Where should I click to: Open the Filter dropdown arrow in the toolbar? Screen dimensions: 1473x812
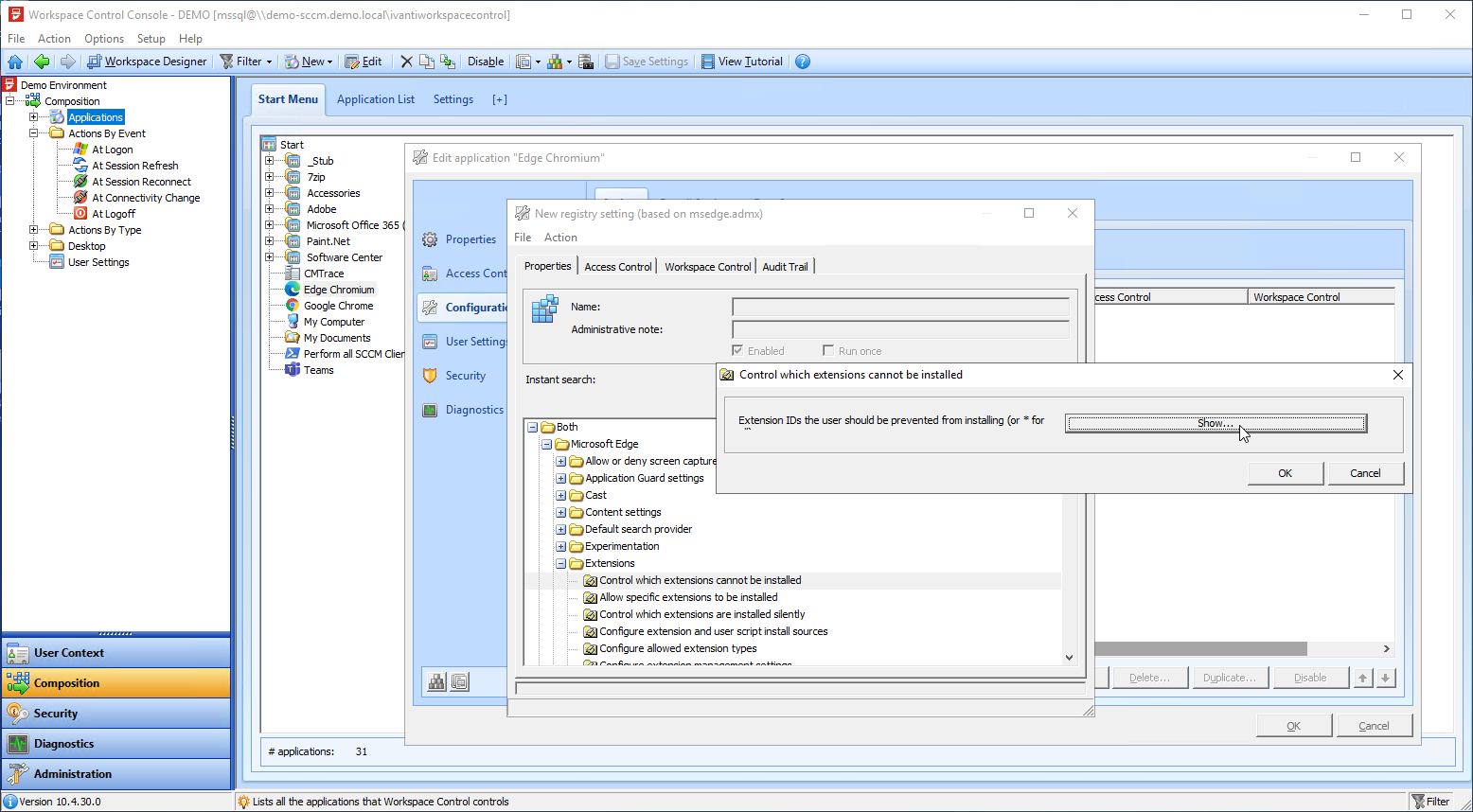pos(269,62)
